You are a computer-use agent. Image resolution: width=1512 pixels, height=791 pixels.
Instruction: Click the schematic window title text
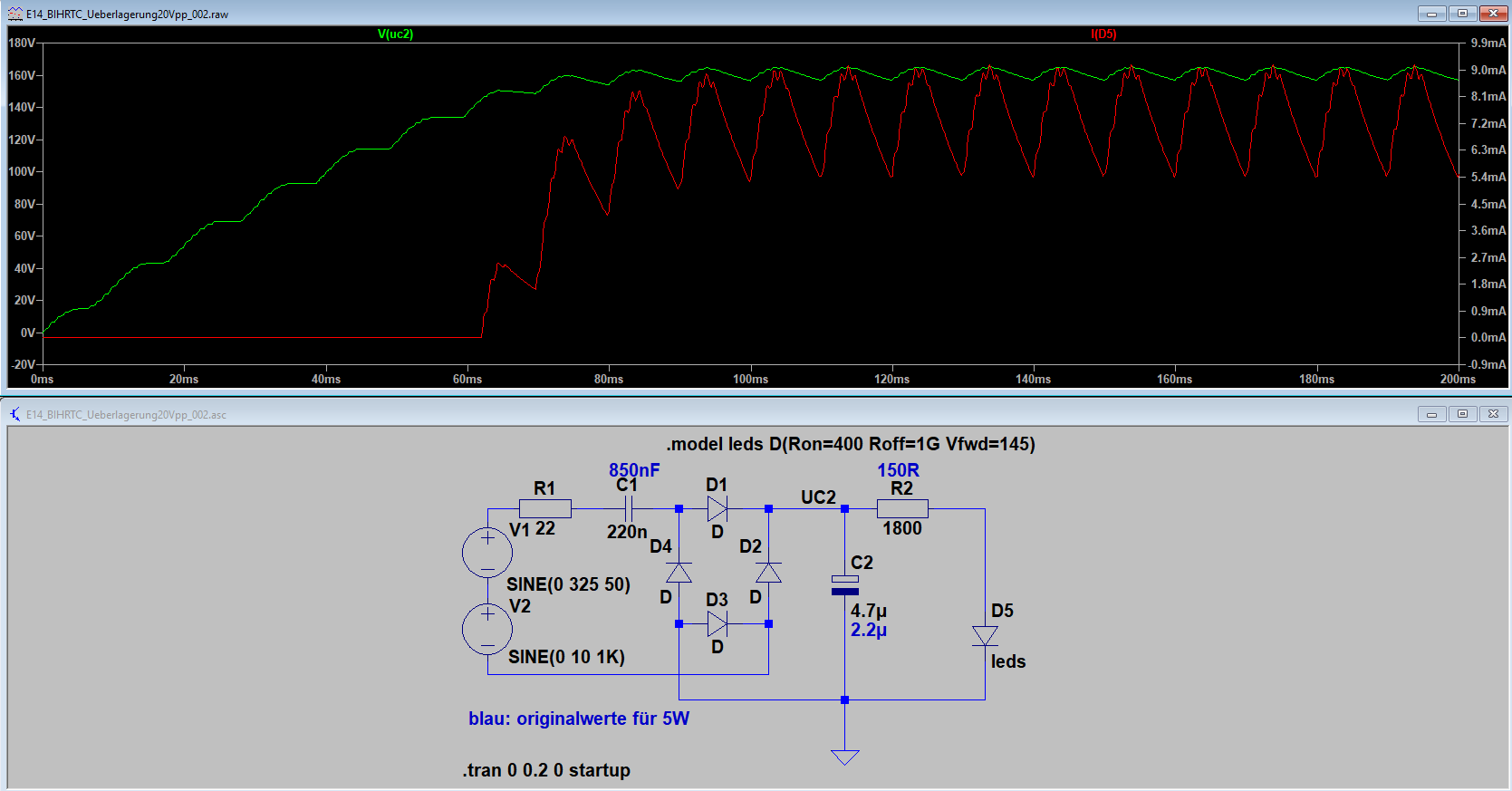(126, 415)
